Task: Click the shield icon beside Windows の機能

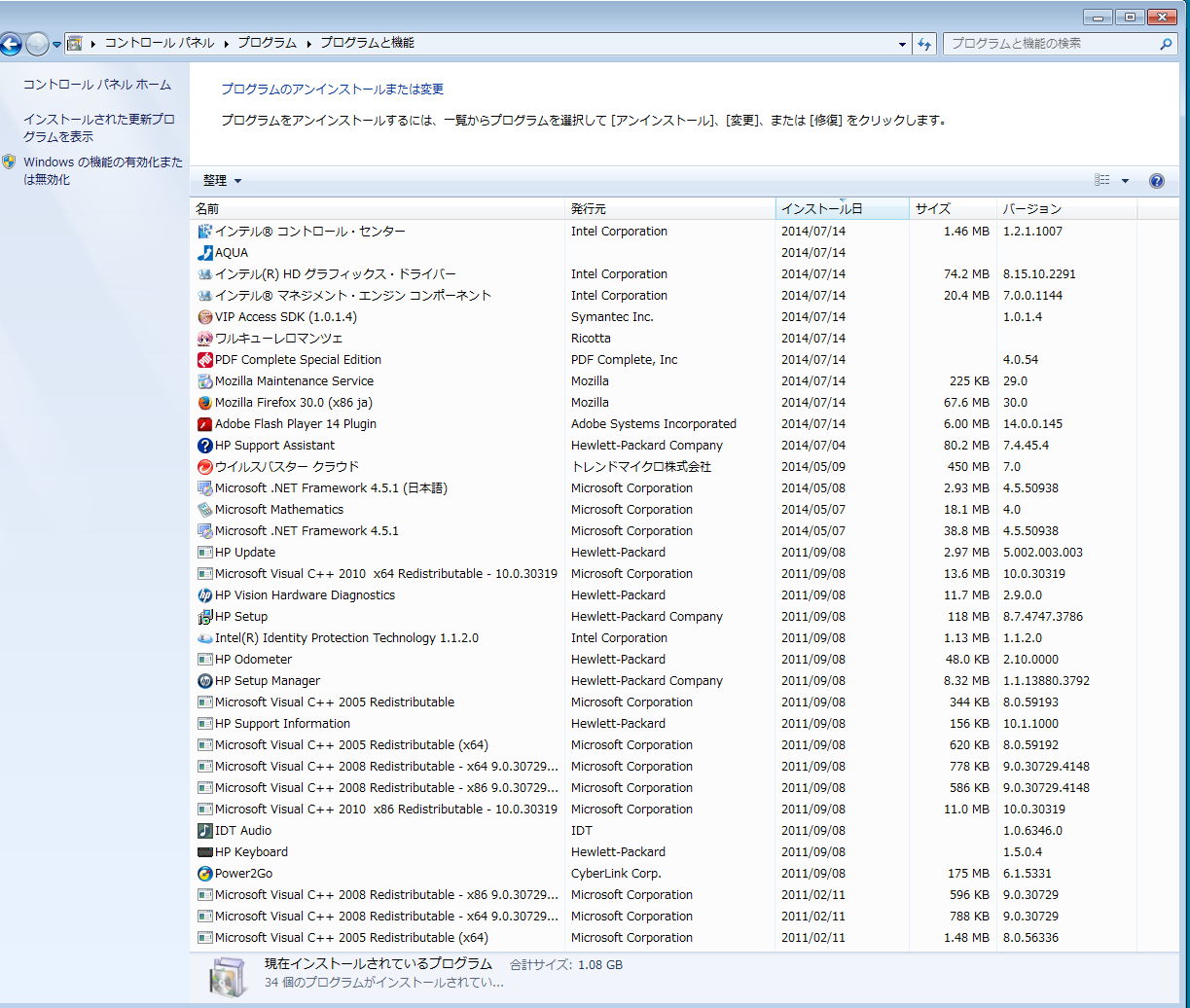Action: (x=9, y=162)
